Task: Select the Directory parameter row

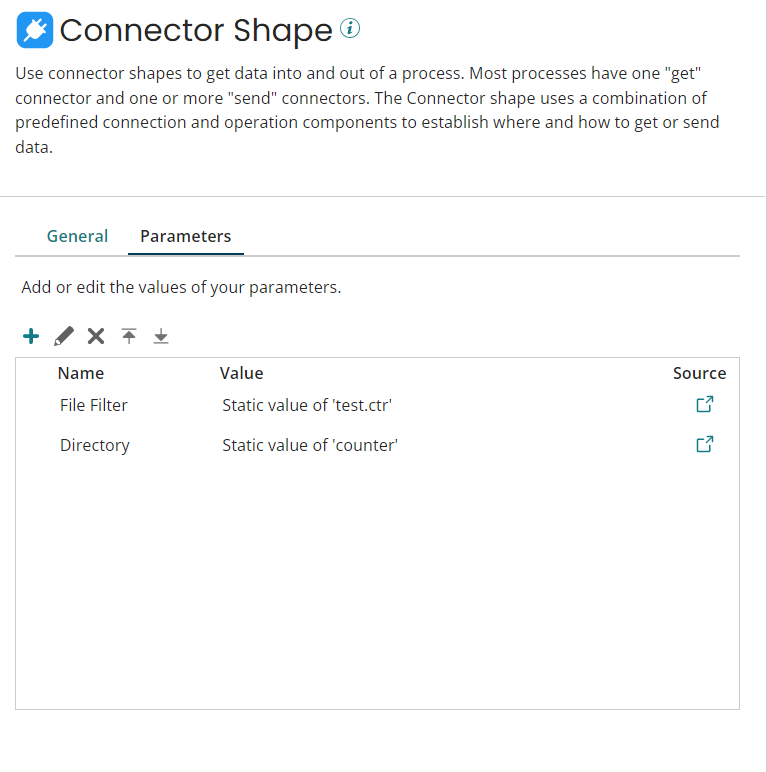Action: (x=95, y=445)
